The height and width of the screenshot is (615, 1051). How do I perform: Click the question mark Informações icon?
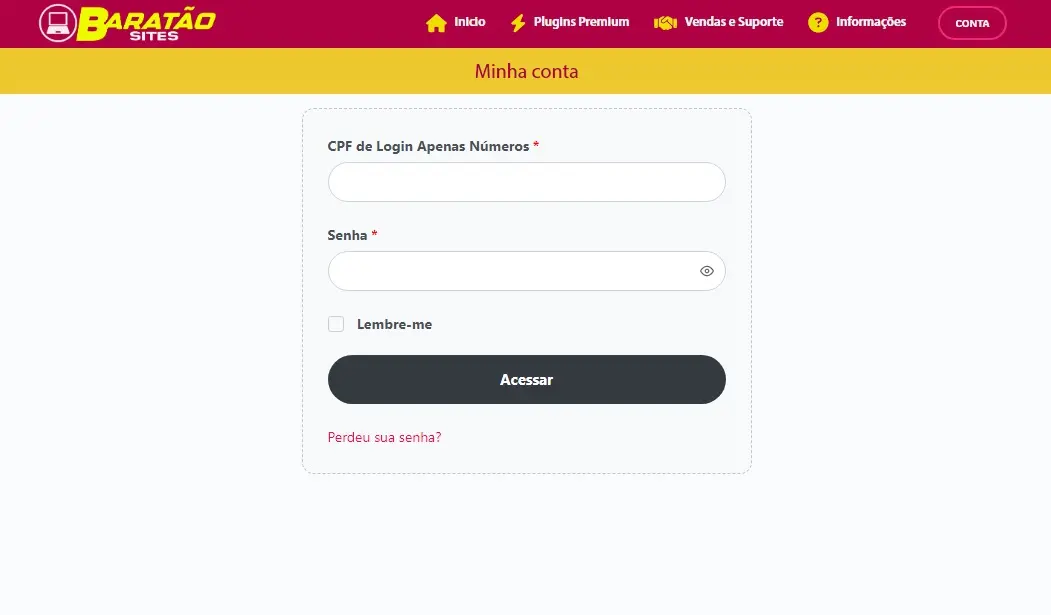pyautogui.click(x=818, y=23)
